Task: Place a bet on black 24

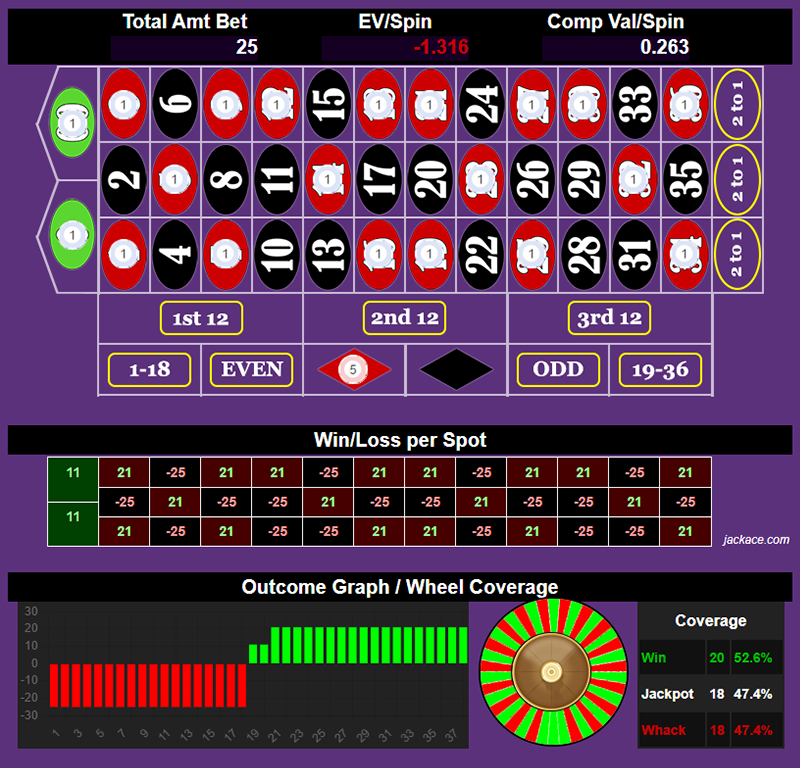Action: click(481, 104)
